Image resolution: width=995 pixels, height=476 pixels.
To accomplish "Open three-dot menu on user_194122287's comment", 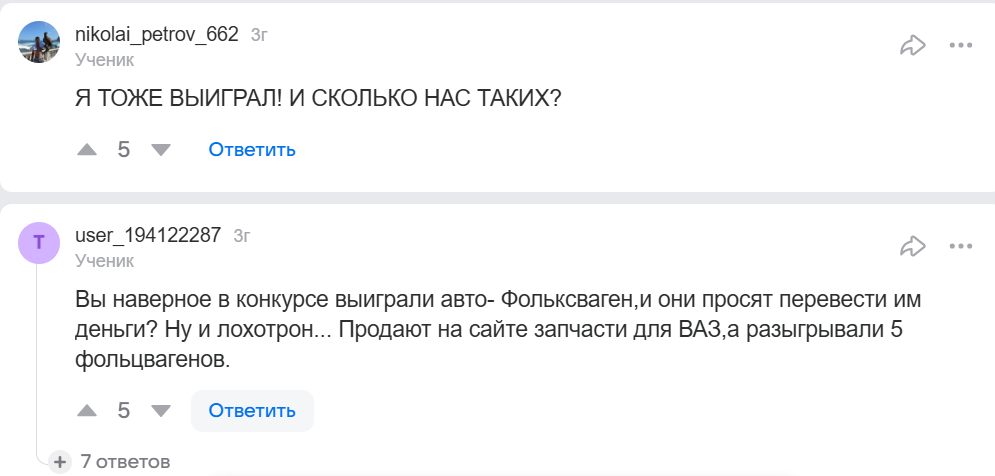I will pos(961,245).
